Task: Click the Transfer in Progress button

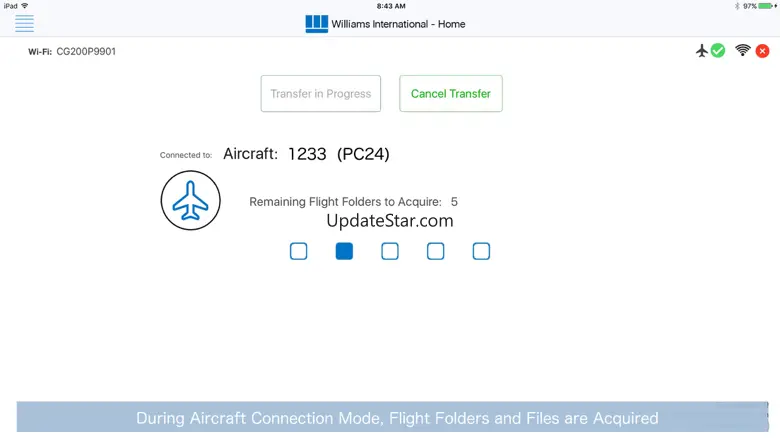Action: click(x=321, y=94)
